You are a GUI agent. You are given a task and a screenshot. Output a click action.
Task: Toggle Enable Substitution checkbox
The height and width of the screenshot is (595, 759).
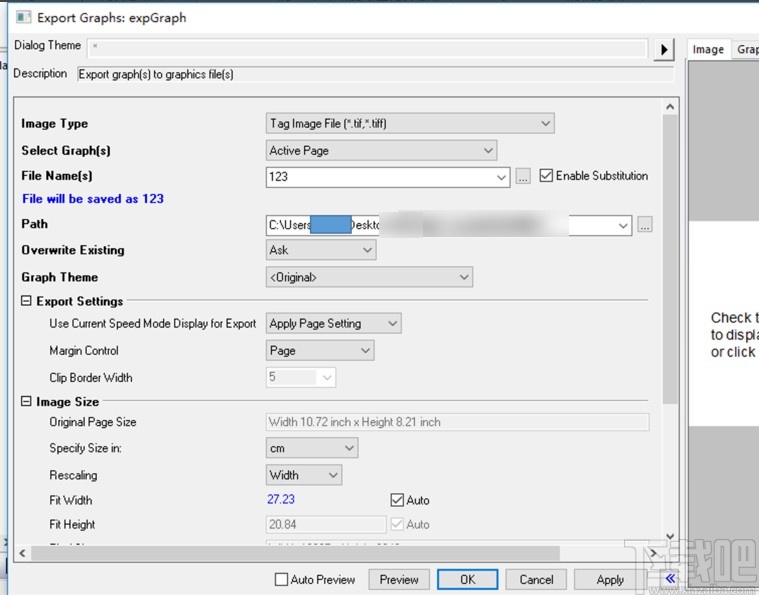click(546, 175)
